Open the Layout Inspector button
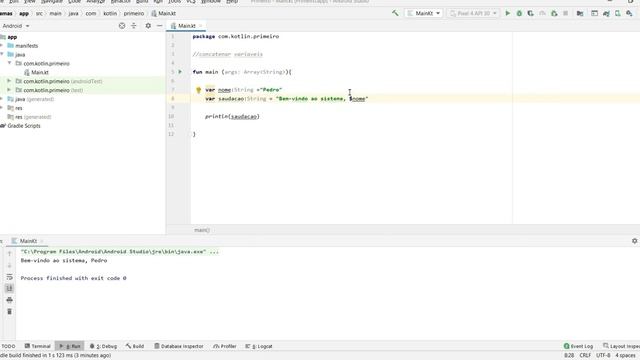Screen dimensions: 640x360 621,346
